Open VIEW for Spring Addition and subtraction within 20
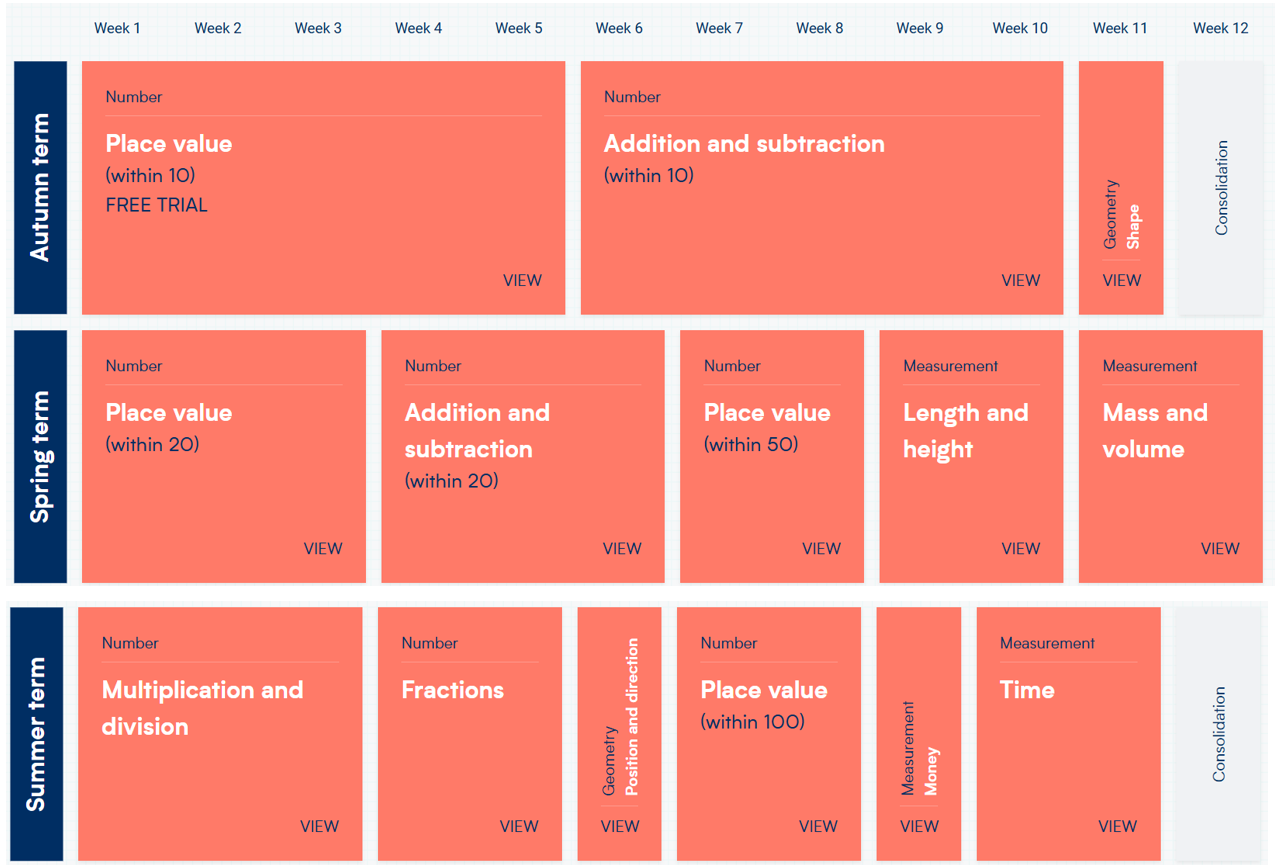 (621, 549)
